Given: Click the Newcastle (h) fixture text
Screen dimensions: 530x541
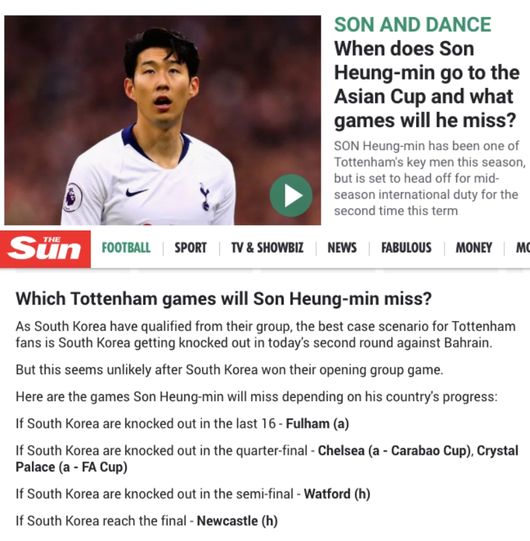Looking at the screenshot, I should pos(237,521).
